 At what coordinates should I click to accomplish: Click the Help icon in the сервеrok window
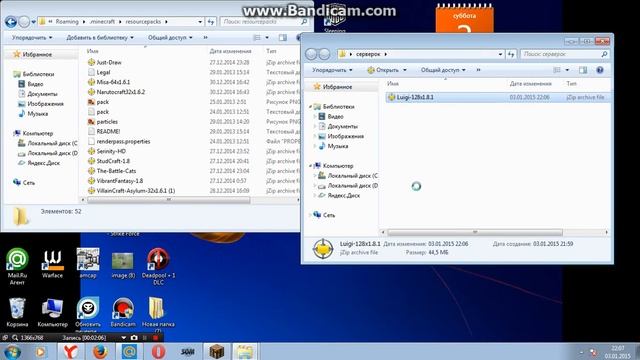pos(600,70)
